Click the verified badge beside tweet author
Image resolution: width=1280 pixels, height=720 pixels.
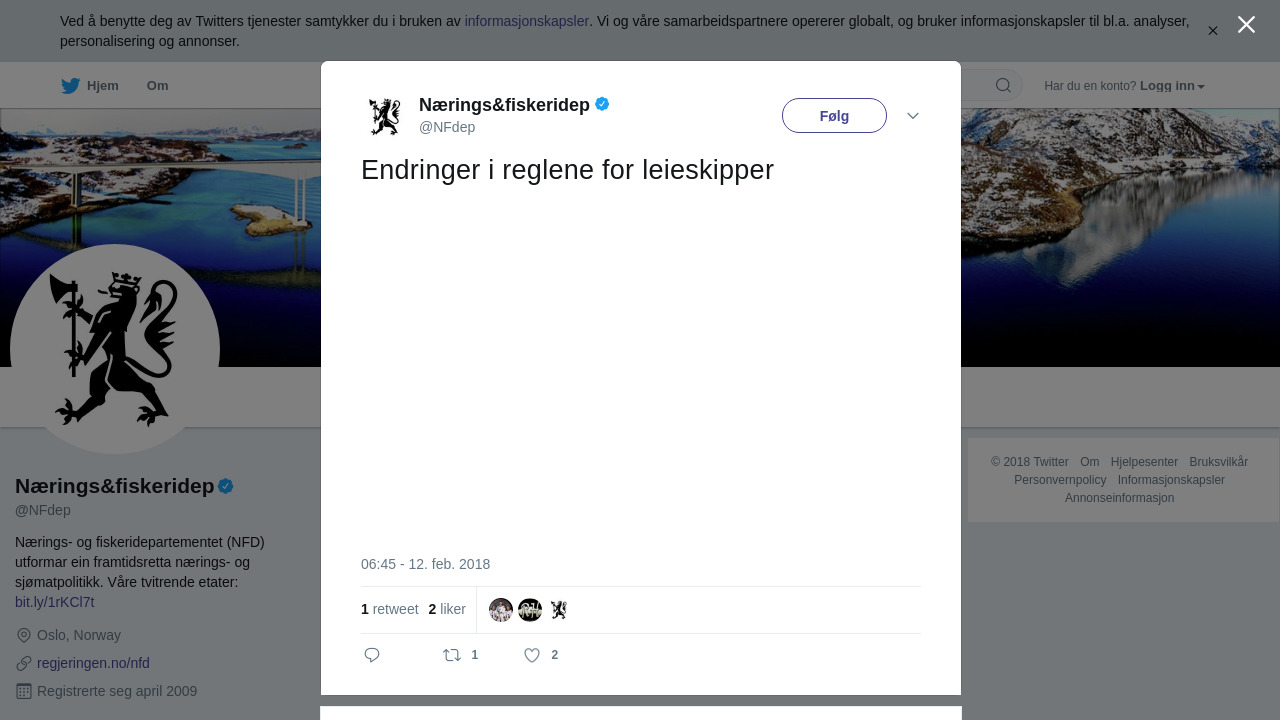click(602, 104)
